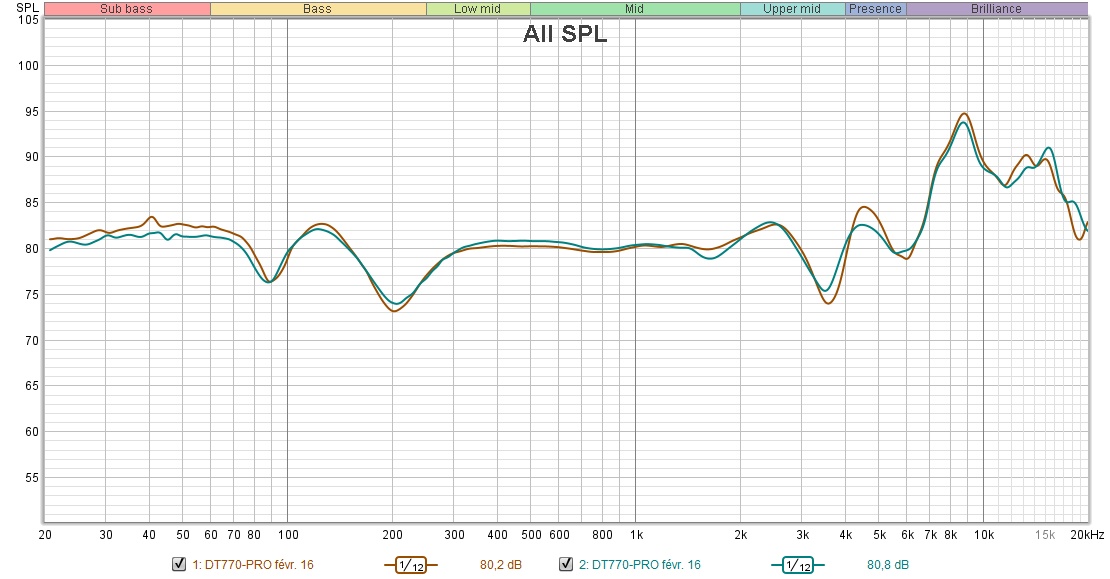This screenshot has height=579, width=1110.
Task: Click the 15k frequency axis label
Action: (x=1045, y=535)
